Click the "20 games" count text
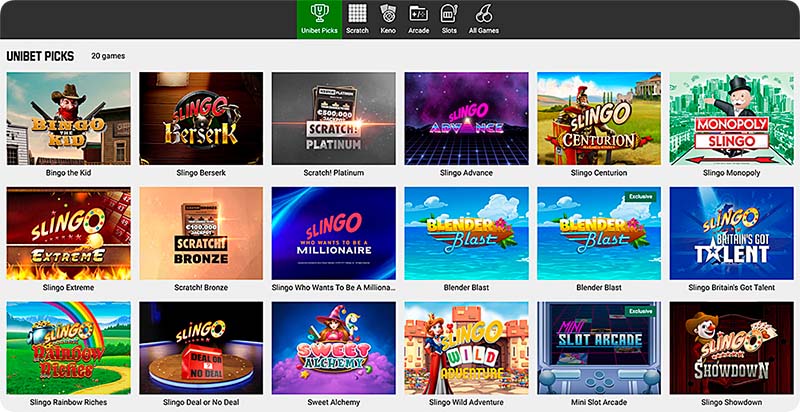Image resolution: width=800 pixels, height=412 pixels. 108,56
